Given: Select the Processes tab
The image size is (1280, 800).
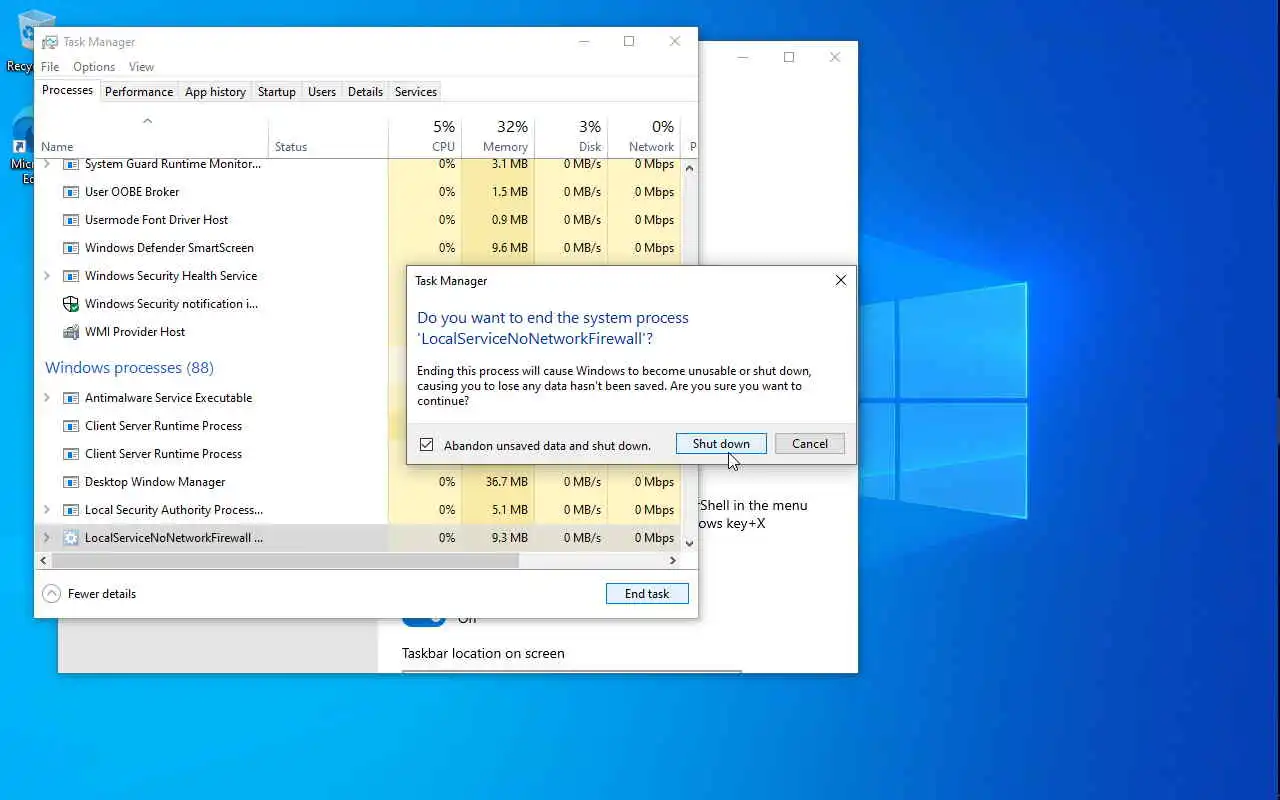Looking at the screenshot, I should (x=67, y=90).
